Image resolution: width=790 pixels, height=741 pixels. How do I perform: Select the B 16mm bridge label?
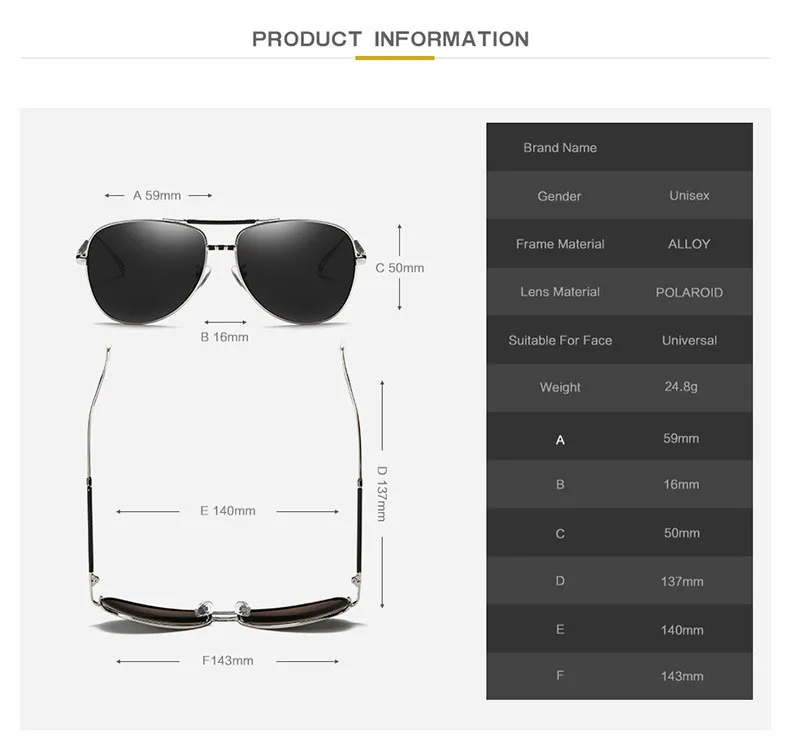click(x=224, y=337)
